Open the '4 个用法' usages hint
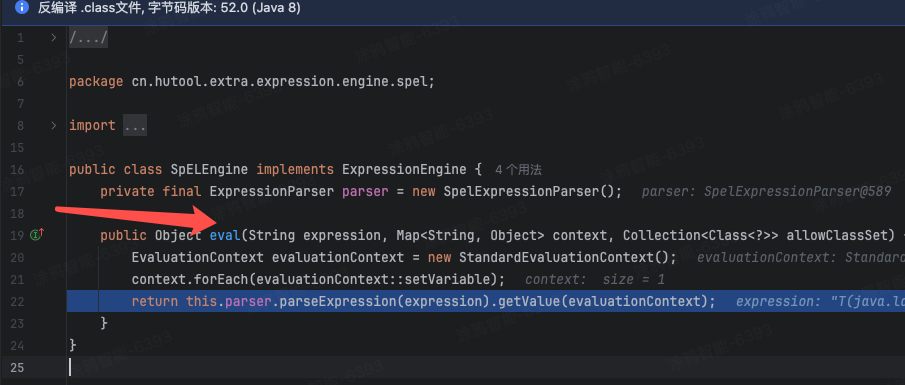 tap(518, 170)
